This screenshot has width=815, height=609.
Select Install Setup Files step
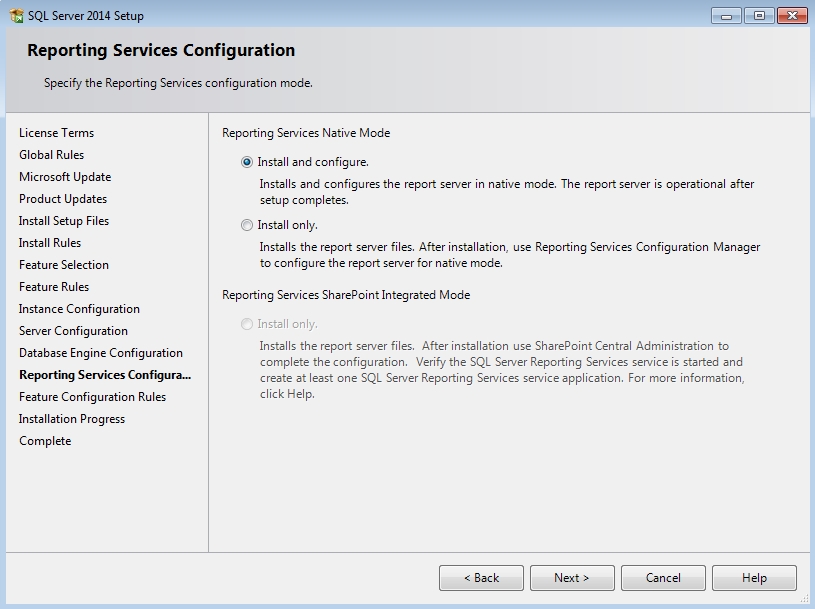pos(64,221)
